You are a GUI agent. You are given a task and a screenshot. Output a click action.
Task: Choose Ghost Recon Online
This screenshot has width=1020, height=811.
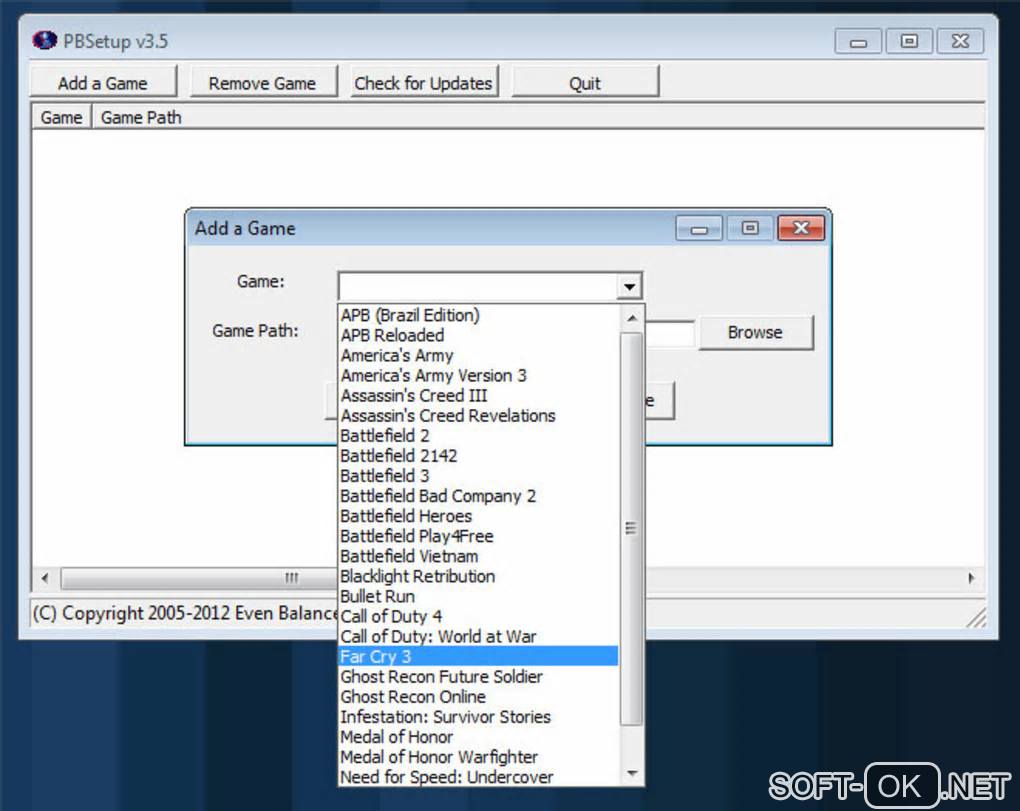[x=478, y=697]
